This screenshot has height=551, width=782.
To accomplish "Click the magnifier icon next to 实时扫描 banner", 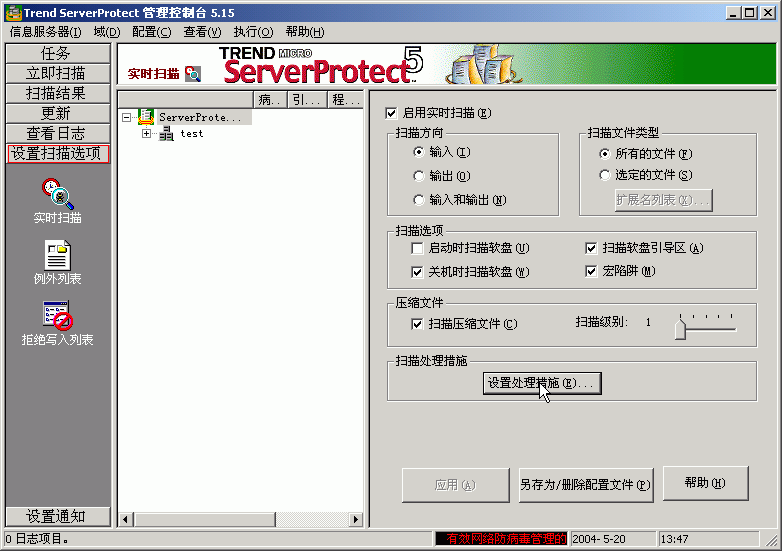I will point(193,73).
